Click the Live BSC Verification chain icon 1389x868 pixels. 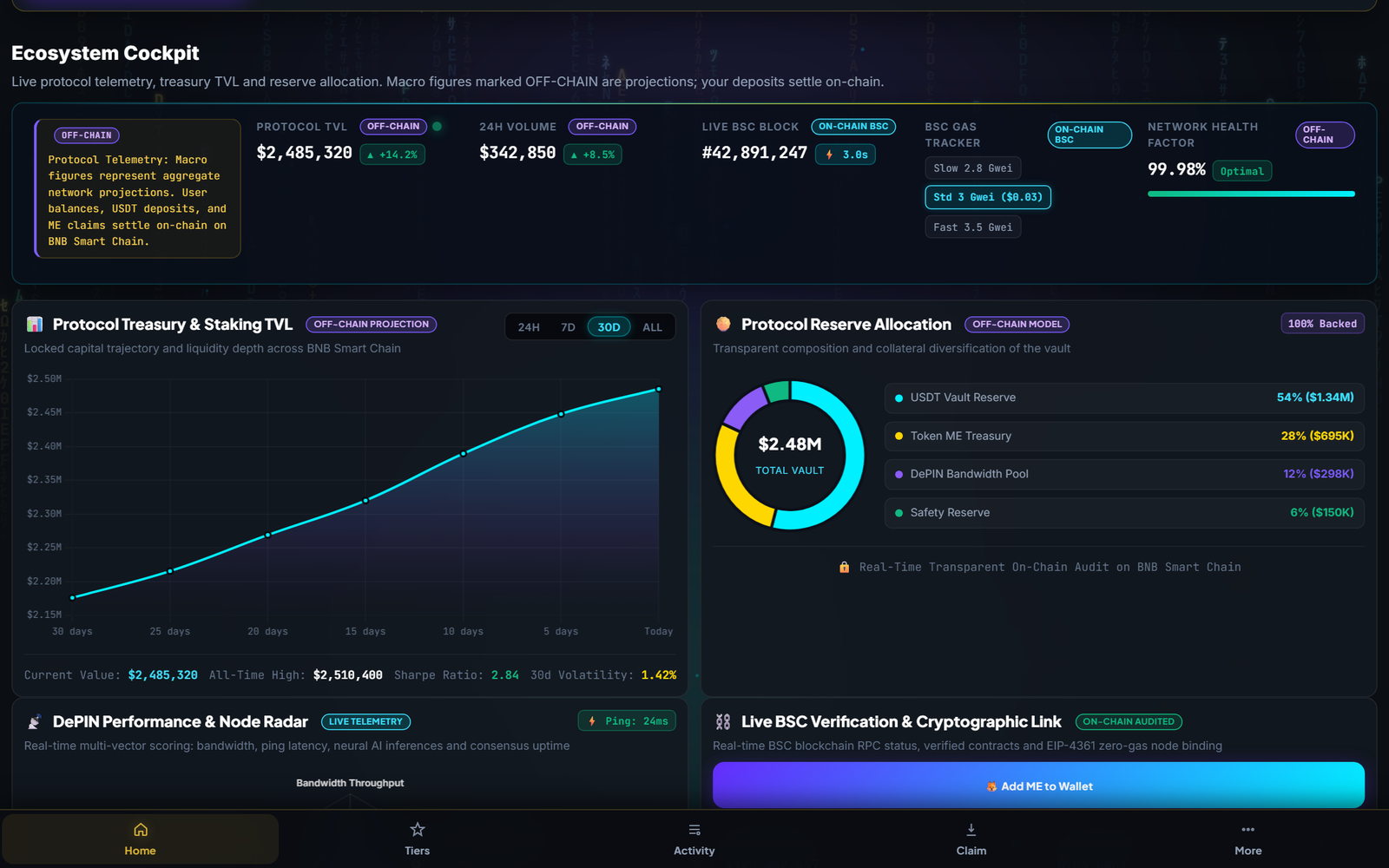point(723,722)
